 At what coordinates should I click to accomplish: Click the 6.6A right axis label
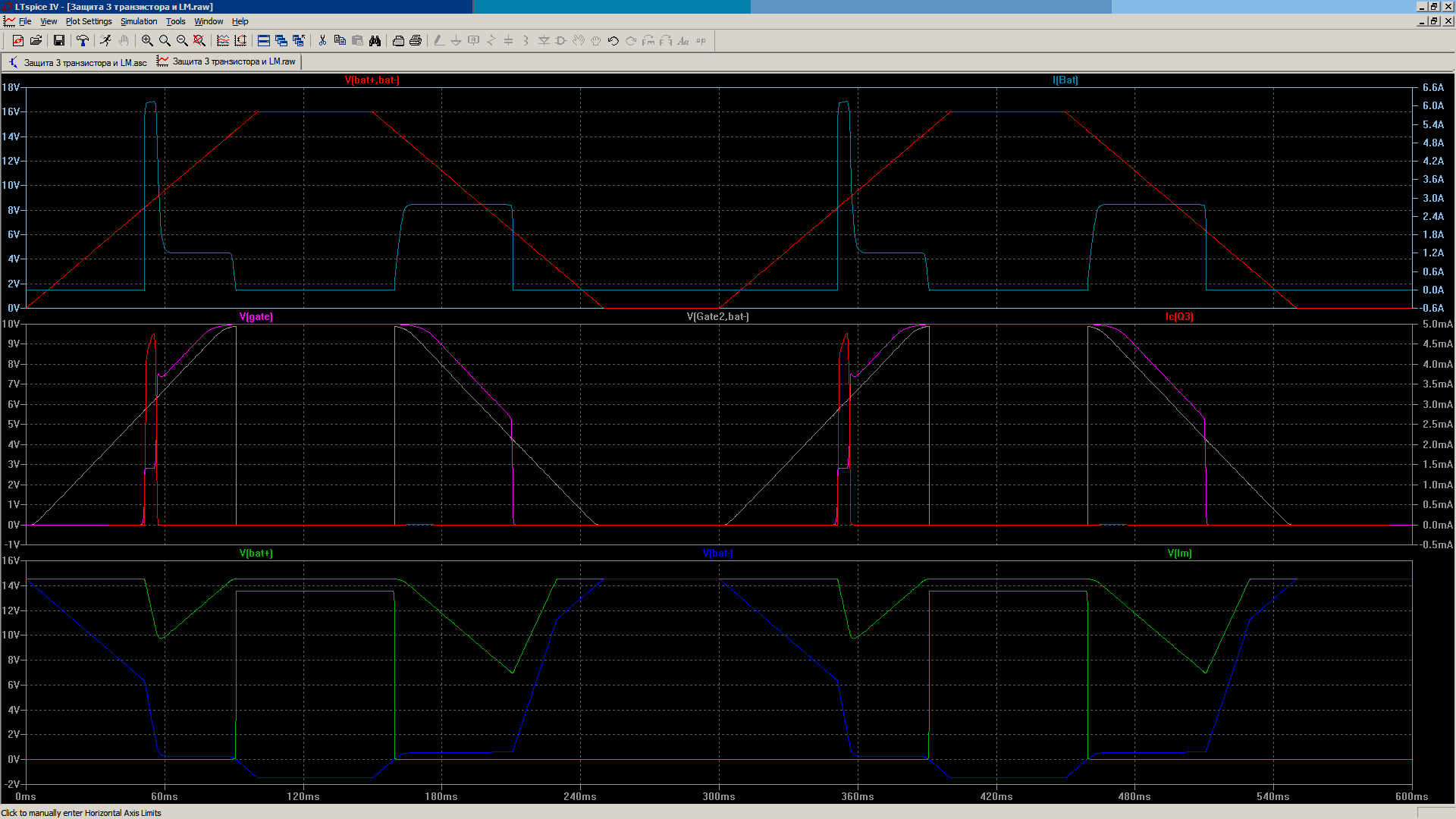click(x=1433, y=87)
